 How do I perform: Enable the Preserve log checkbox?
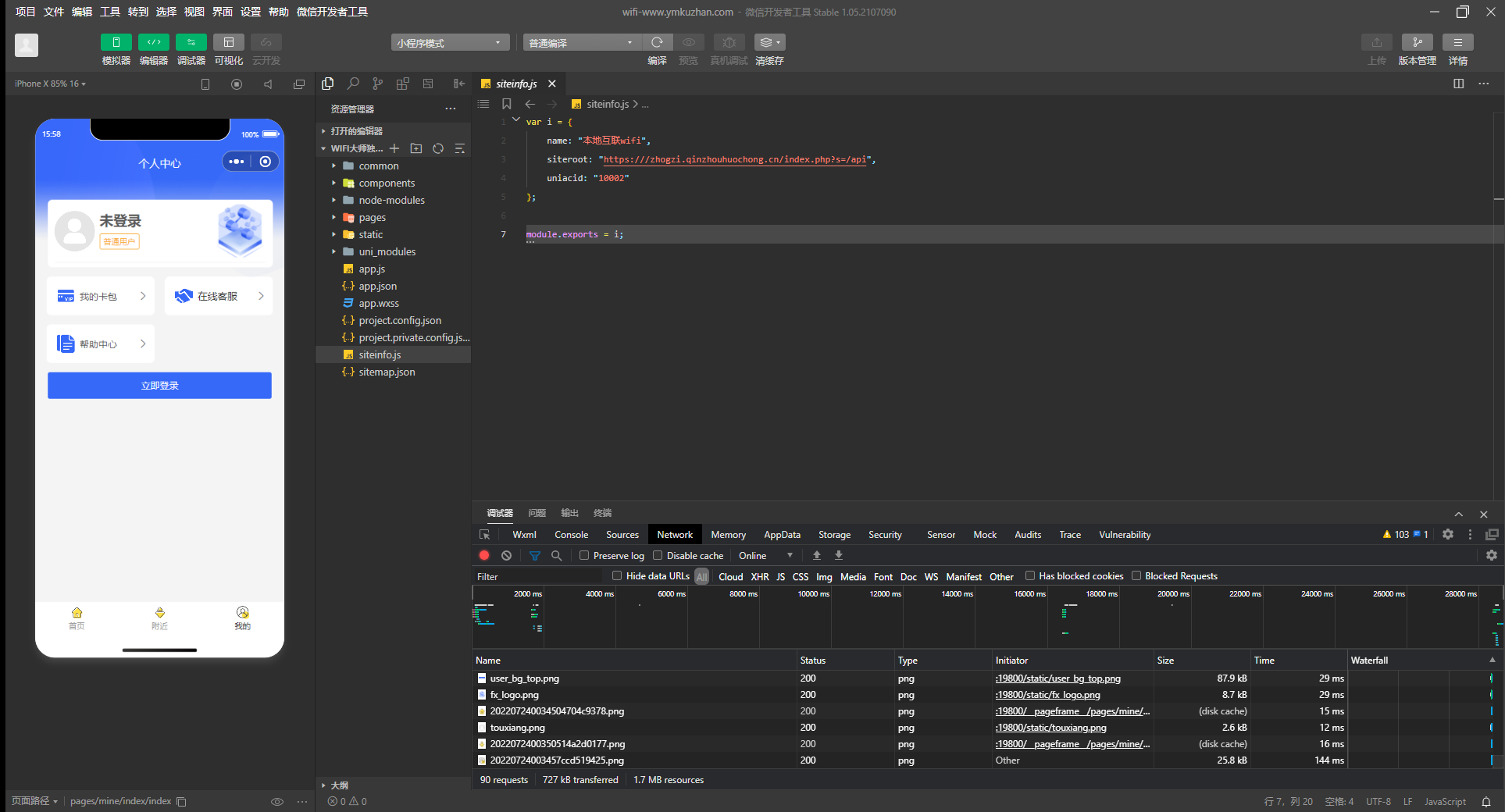[x=584, y=555]
